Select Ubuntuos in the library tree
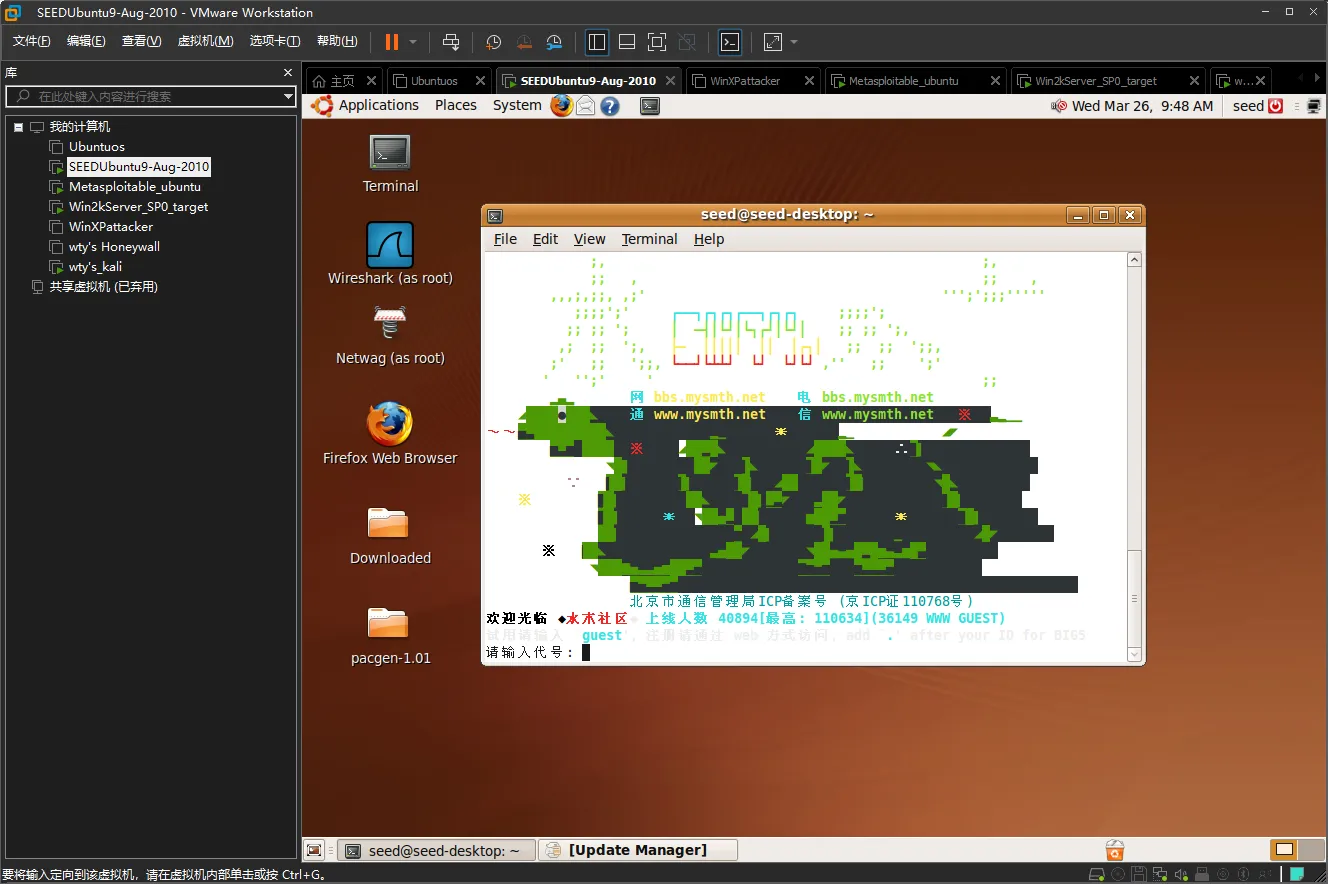Image resolution: width=1328 pixels, height=884 pixels. [97, 147]
